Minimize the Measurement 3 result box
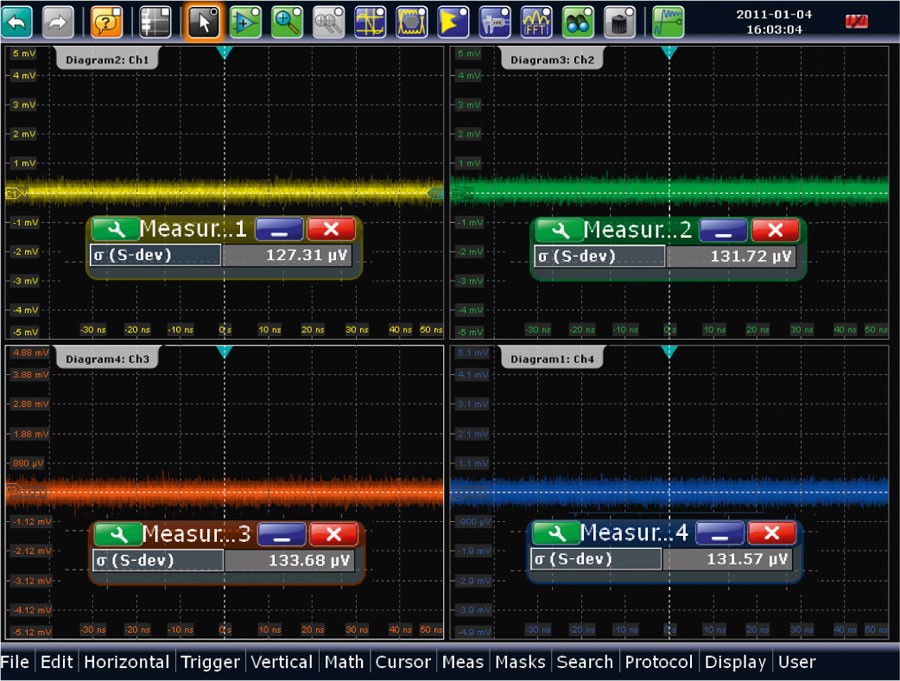Image resolution: width=900 pixels, height=681 pixels. pyautogui.click(x=282, y=534)
